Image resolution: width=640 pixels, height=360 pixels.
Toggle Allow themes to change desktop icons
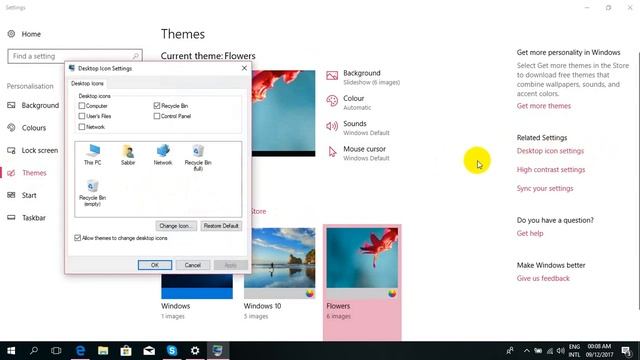pos(78,238)
